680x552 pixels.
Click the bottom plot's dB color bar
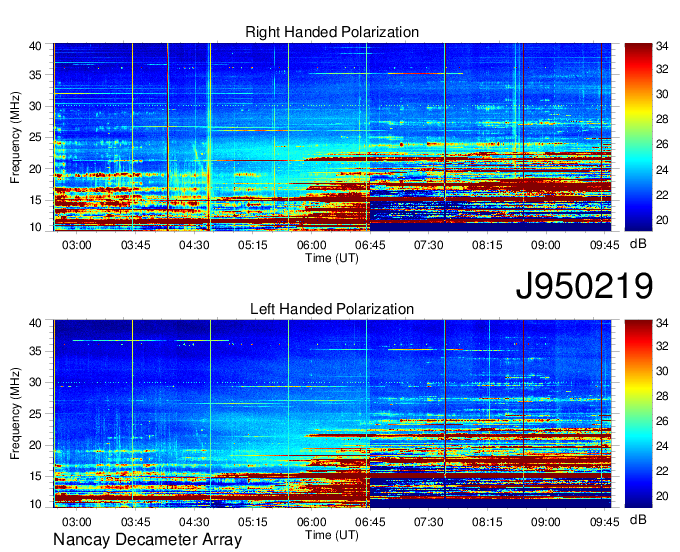coord(638,414)
